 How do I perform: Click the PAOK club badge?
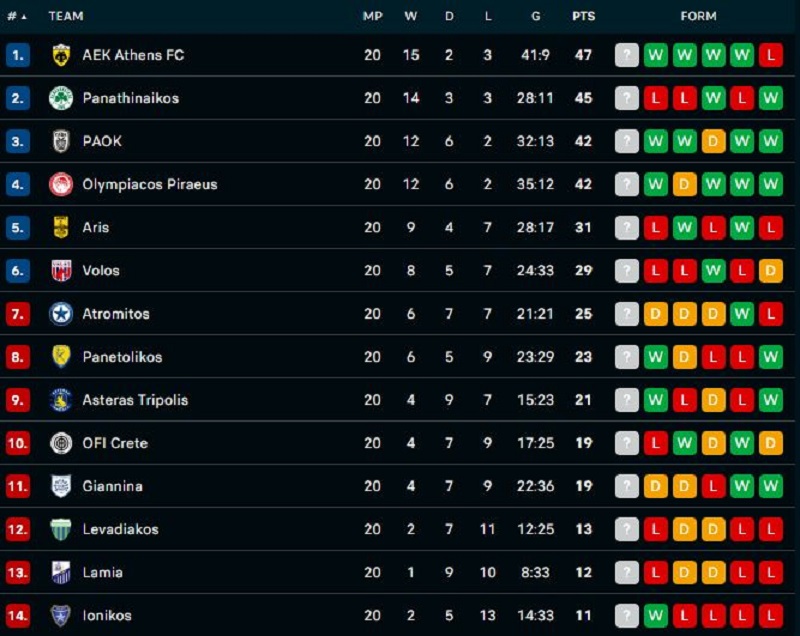click(61, 141)
